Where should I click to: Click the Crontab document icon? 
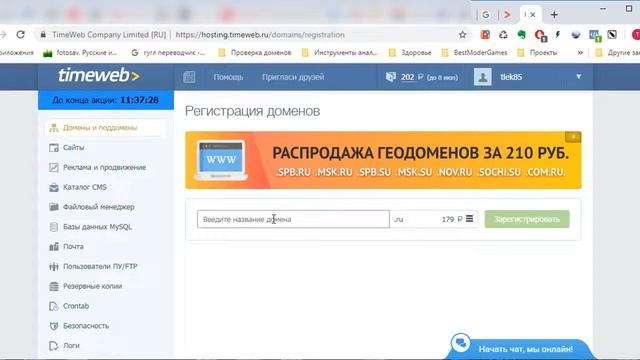(54, 306)
